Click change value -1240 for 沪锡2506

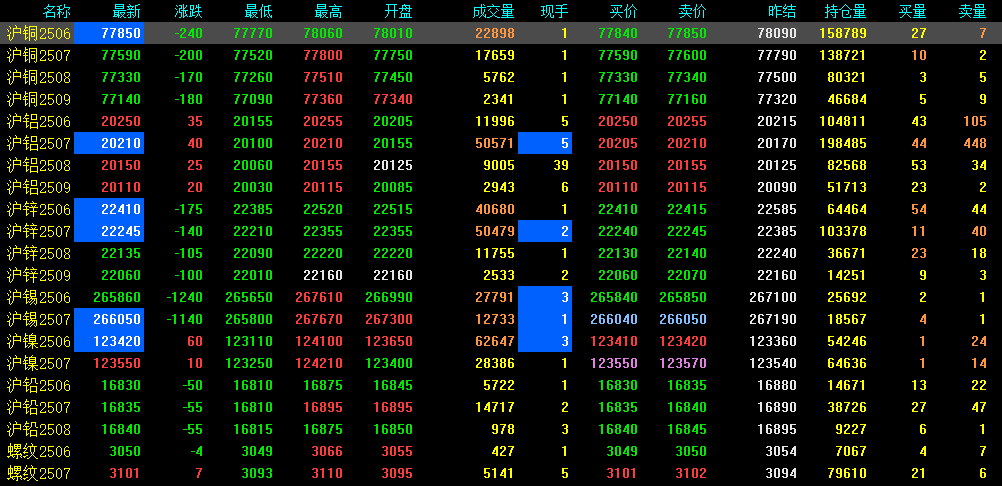(184, 298)
